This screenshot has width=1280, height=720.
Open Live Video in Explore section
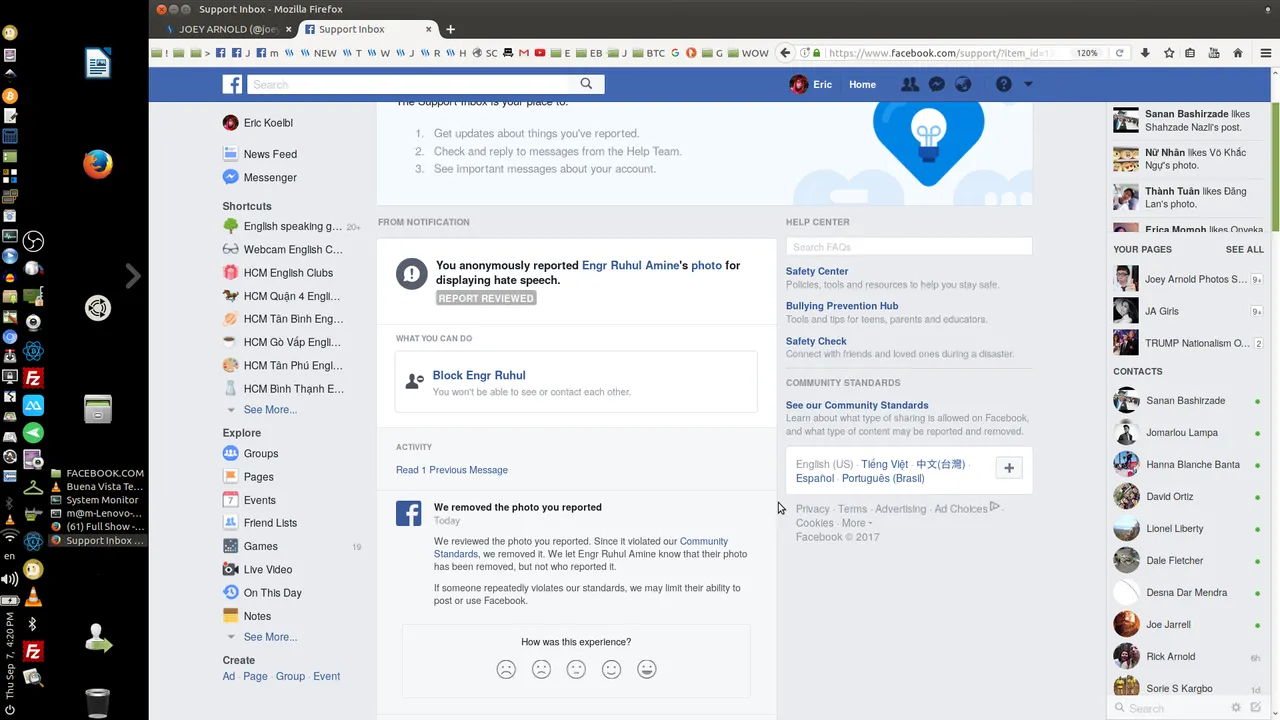(268, 569)
